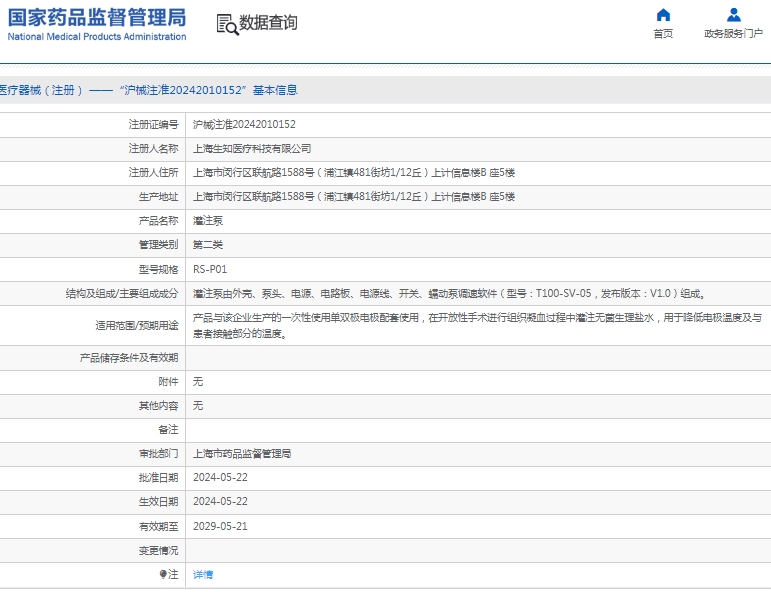This screenshot has height=592, width=771.
Task: Click the 政务服务门户 text label
Action: pos(733,33)
